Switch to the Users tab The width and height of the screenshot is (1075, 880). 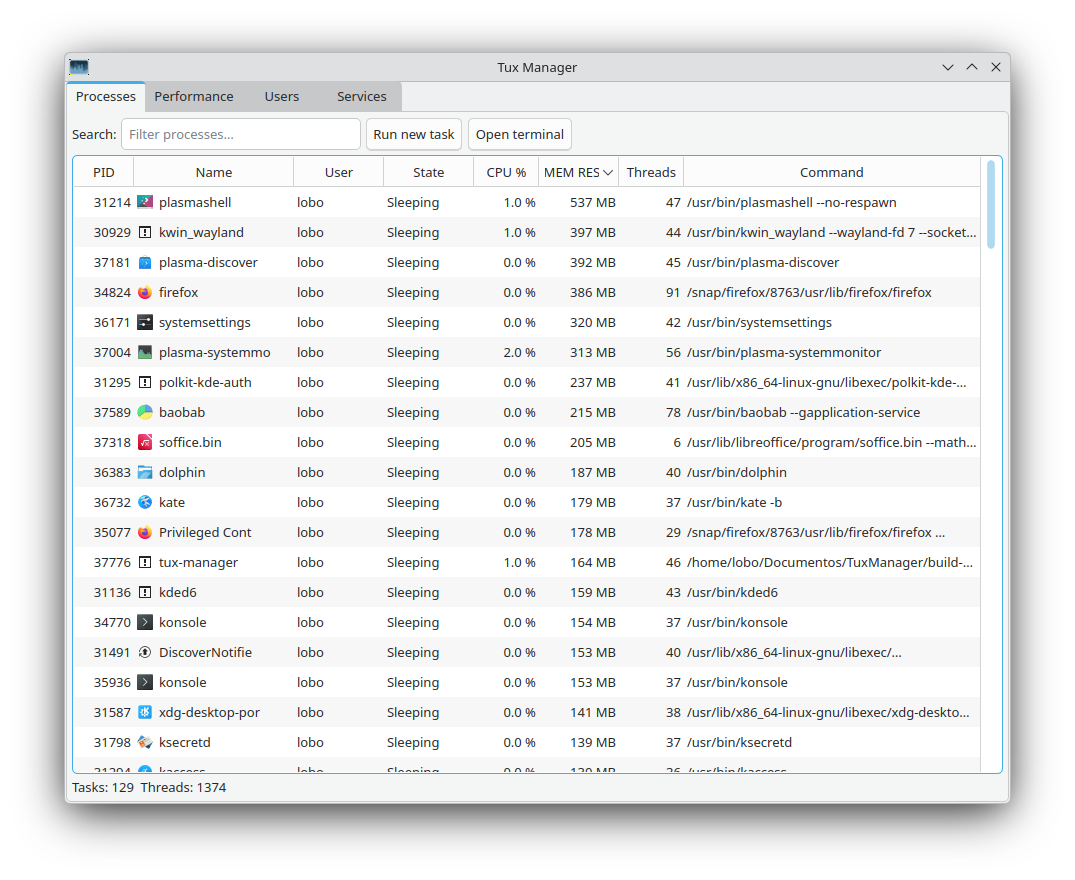click(282, 97)
